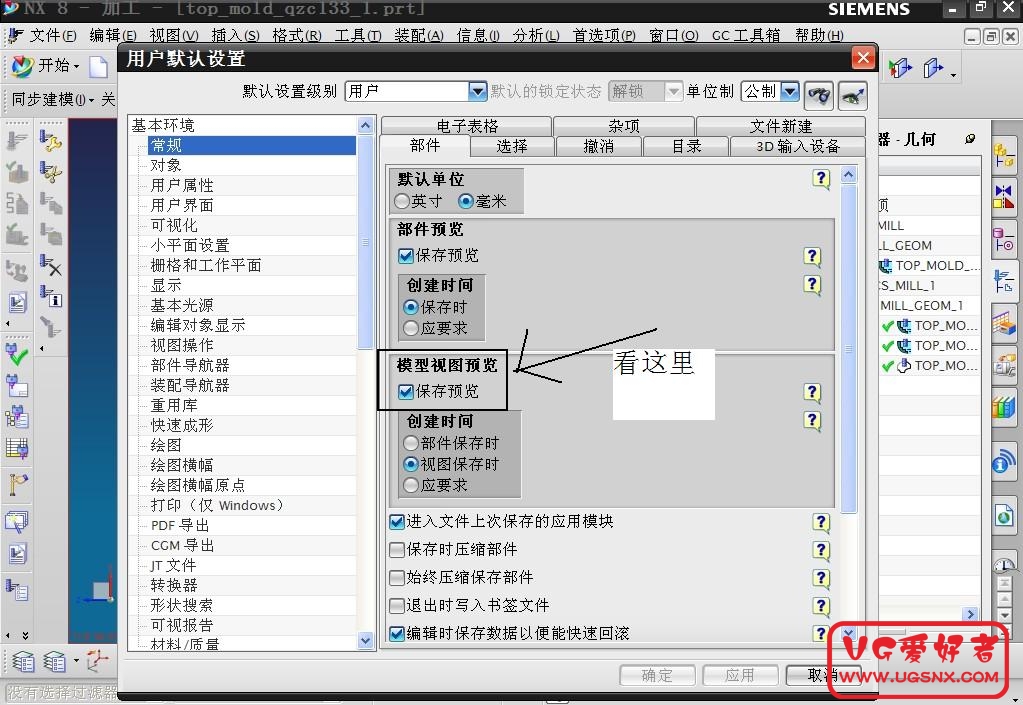Click the pin icon in the 几何 navigator header
This screenshot has height=705, width=1023.
tap(970, 138)
